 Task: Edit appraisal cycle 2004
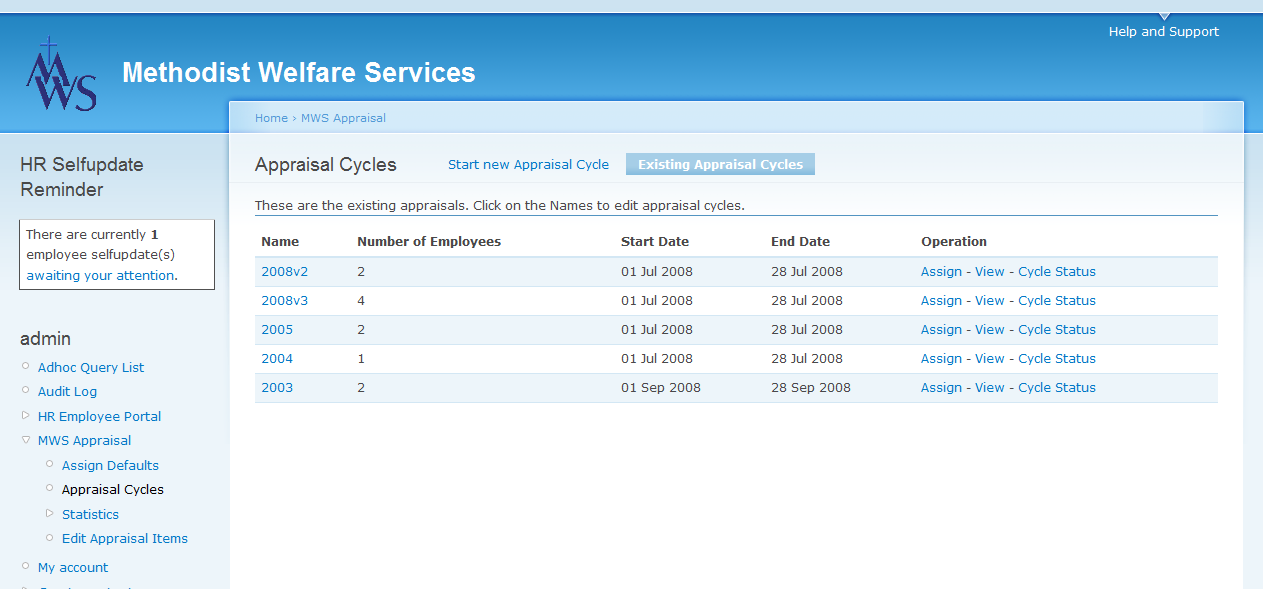(277, 358)
